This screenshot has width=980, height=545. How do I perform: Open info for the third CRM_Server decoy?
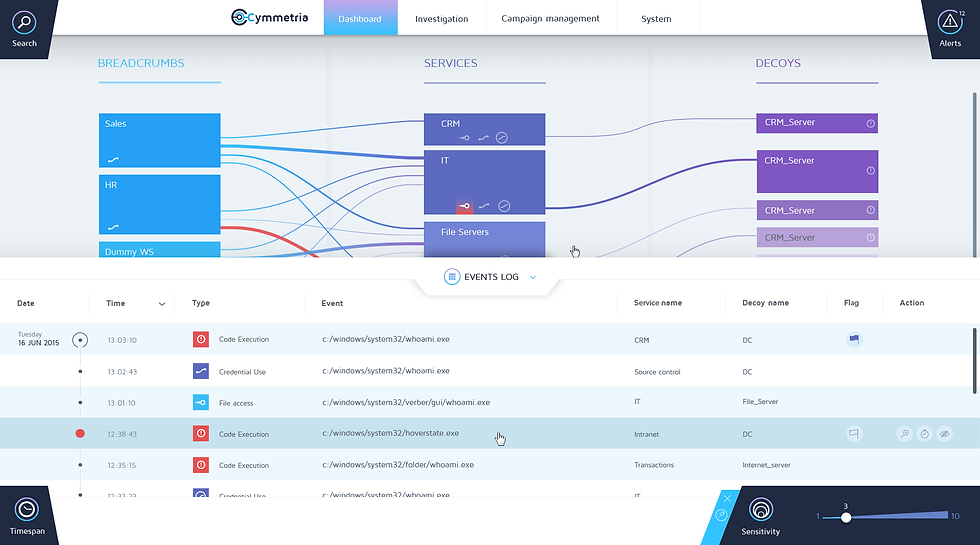click(x=871, y=210)
